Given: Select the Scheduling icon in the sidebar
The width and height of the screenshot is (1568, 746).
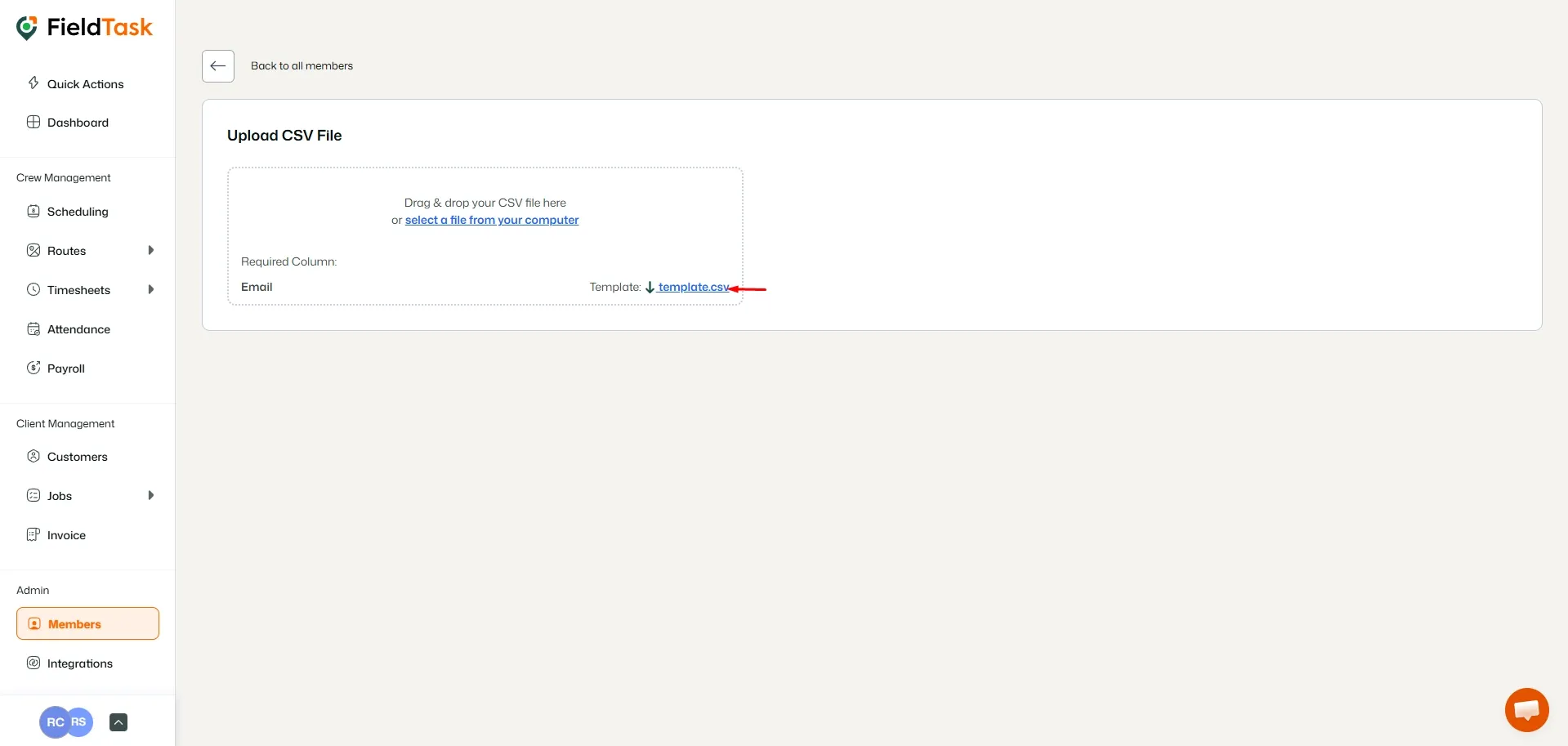Looking at the screenshot, I should (x=34, y=210).
